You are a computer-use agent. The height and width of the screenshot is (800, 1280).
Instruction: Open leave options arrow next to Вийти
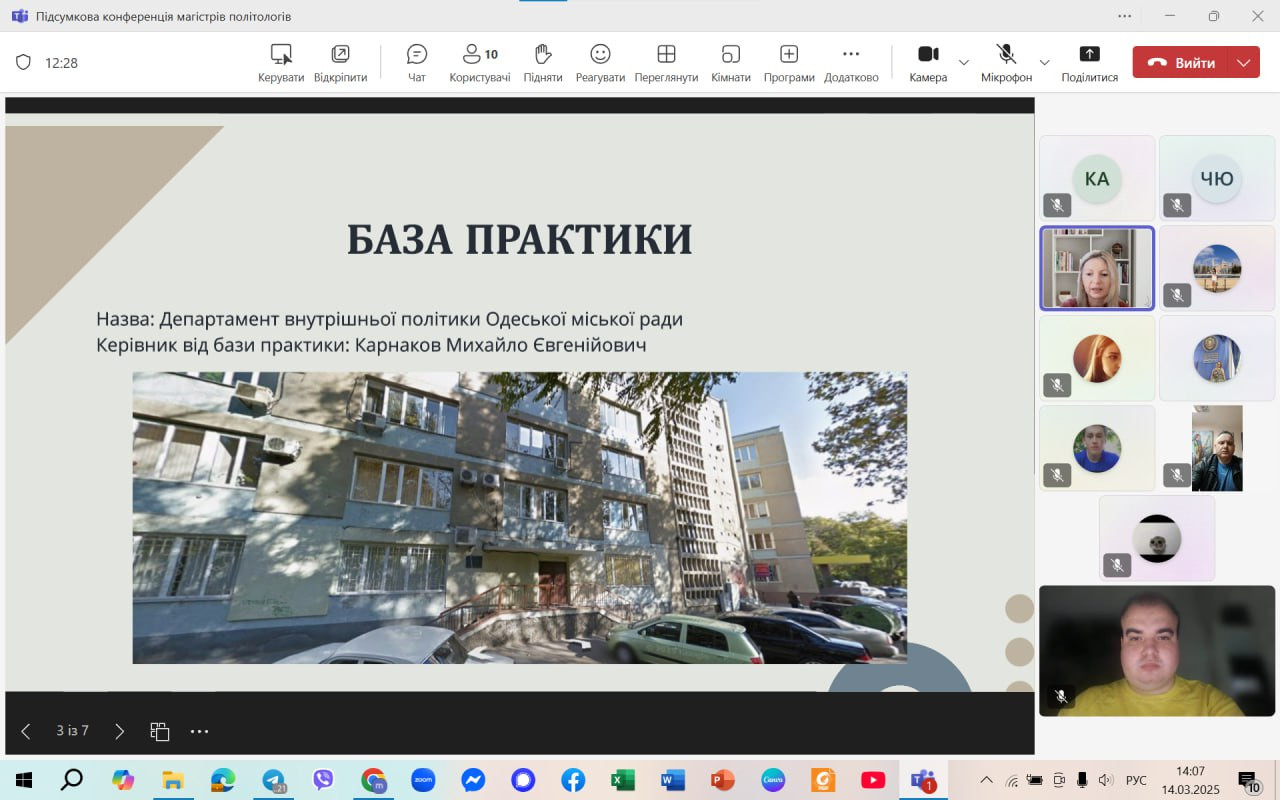(1243, 62)
